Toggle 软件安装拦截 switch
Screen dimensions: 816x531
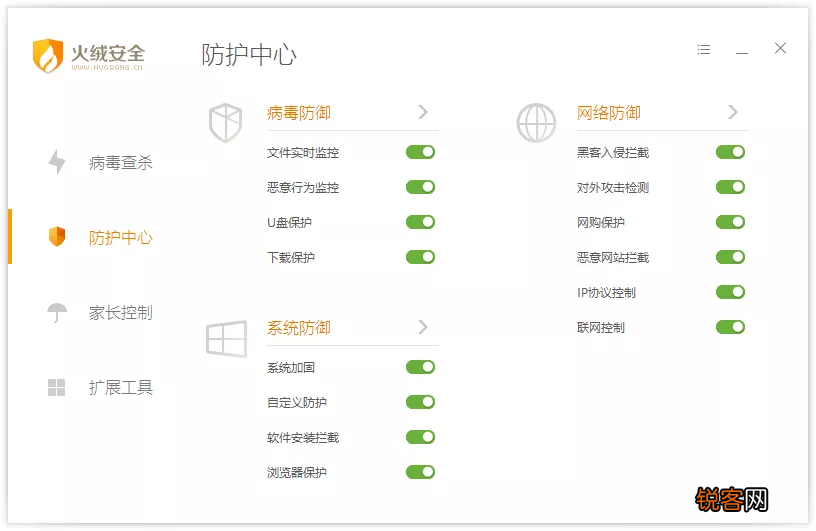(x=420, y=437)
